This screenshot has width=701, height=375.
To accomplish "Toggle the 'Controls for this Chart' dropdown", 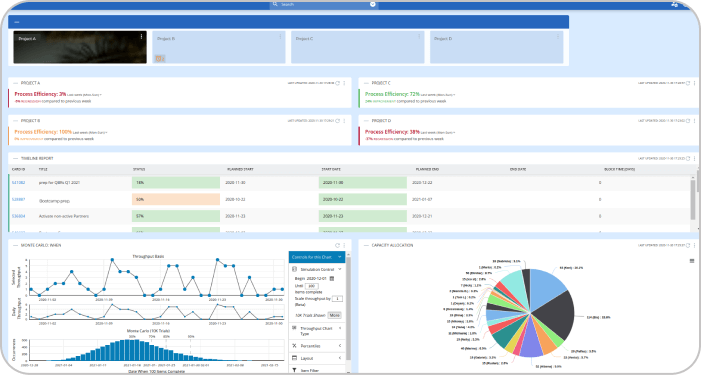I will click(317, 257).
